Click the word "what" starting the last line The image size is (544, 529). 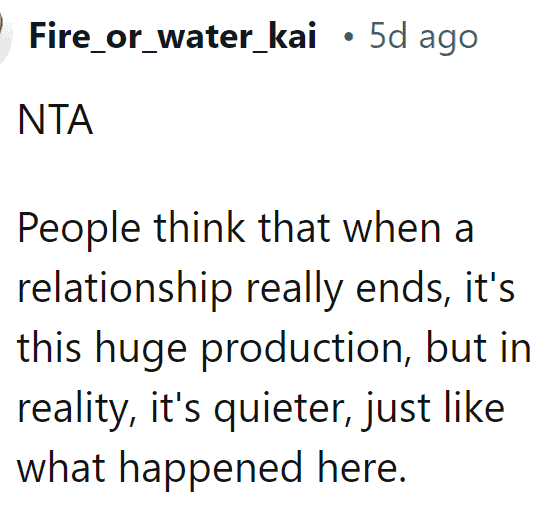[61, 467]
